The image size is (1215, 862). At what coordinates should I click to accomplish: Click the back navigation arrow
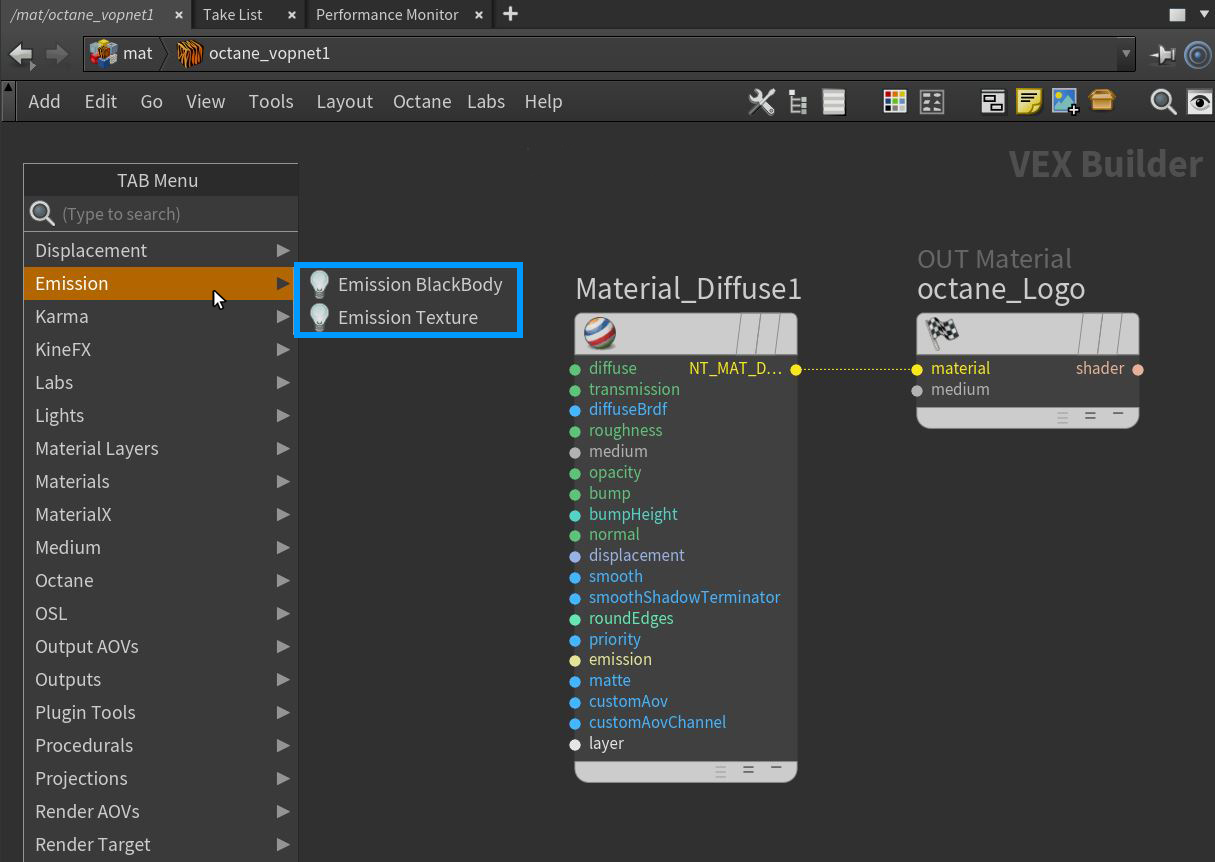coord(21,54)
